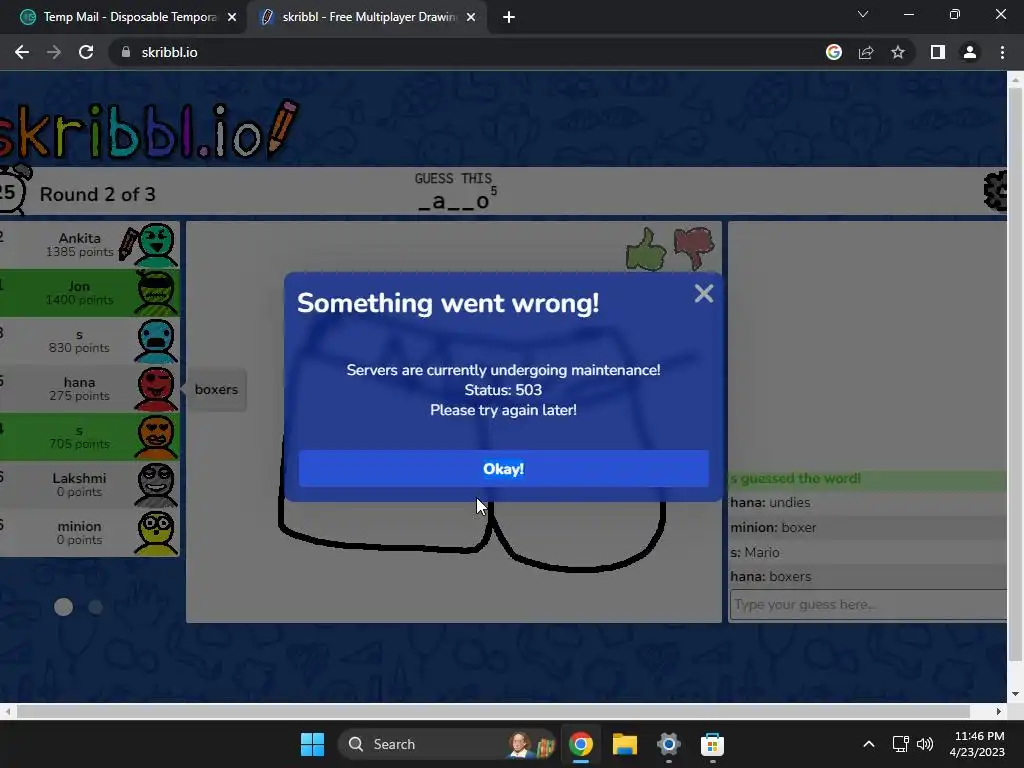Image resolution: width=1024 pixels, height=768 pixels.
Task: Click the horizontal scrollbar thumb
Action: 493,711
